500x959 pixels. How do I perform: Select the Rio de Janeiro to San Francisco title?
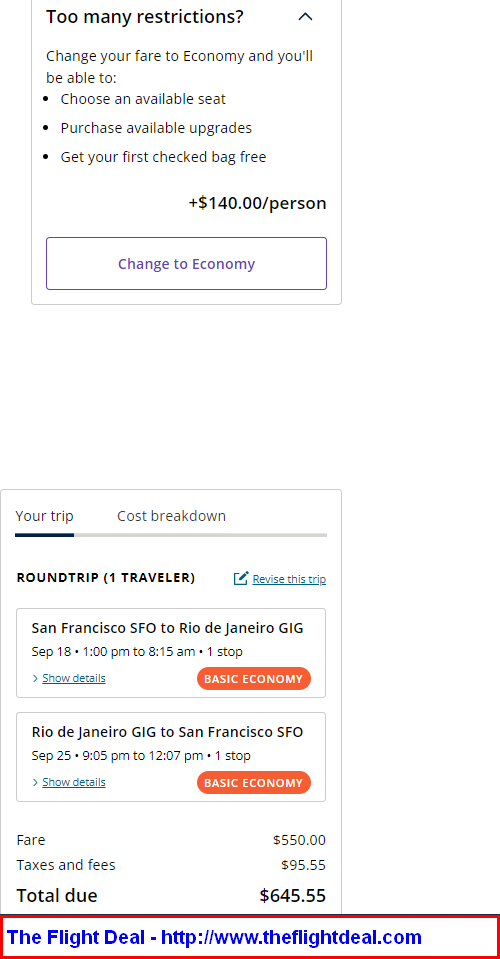pyautogui.click(x=167, y=732)
